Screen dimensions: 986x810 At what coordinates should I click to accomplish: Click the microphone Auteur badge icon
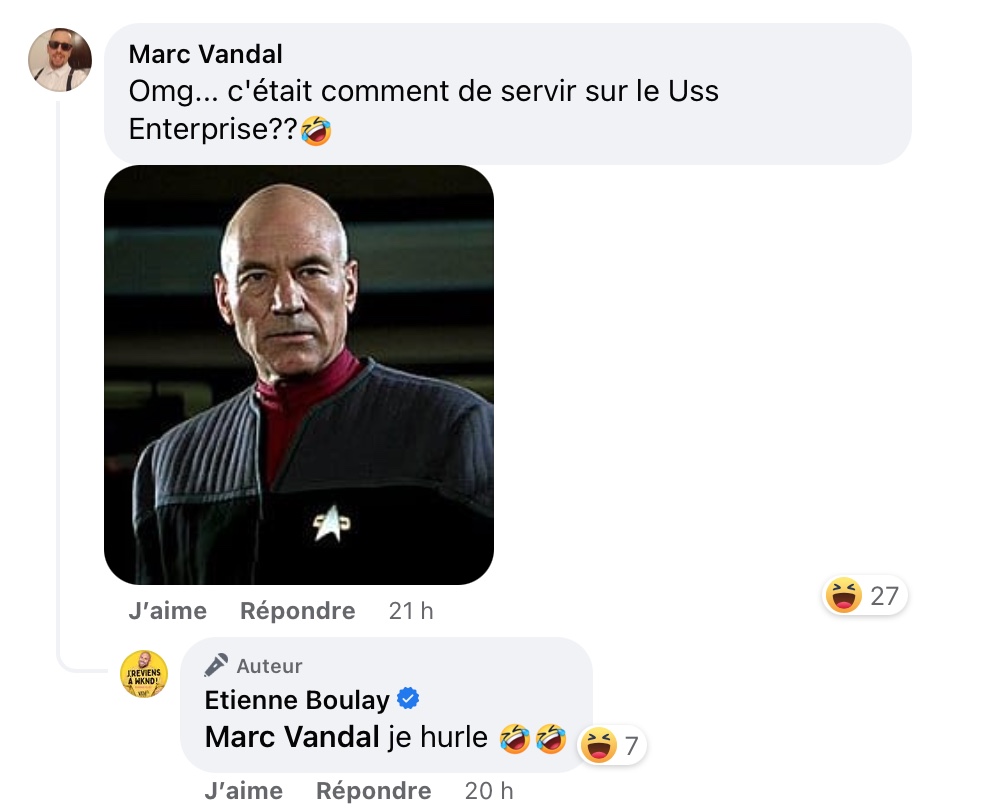(216, 665)
